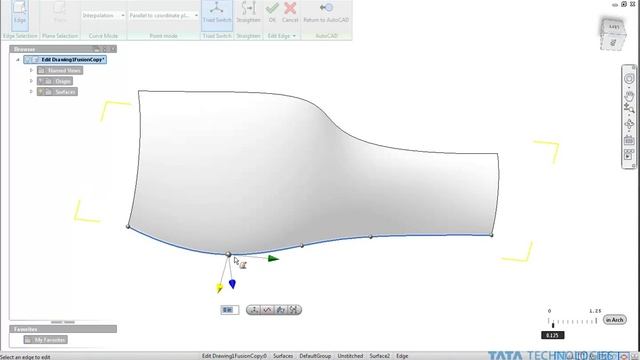This screenshot has height=360, width=640.
Task: Select the Origin folder in the browser
Action: pos(55,81)
